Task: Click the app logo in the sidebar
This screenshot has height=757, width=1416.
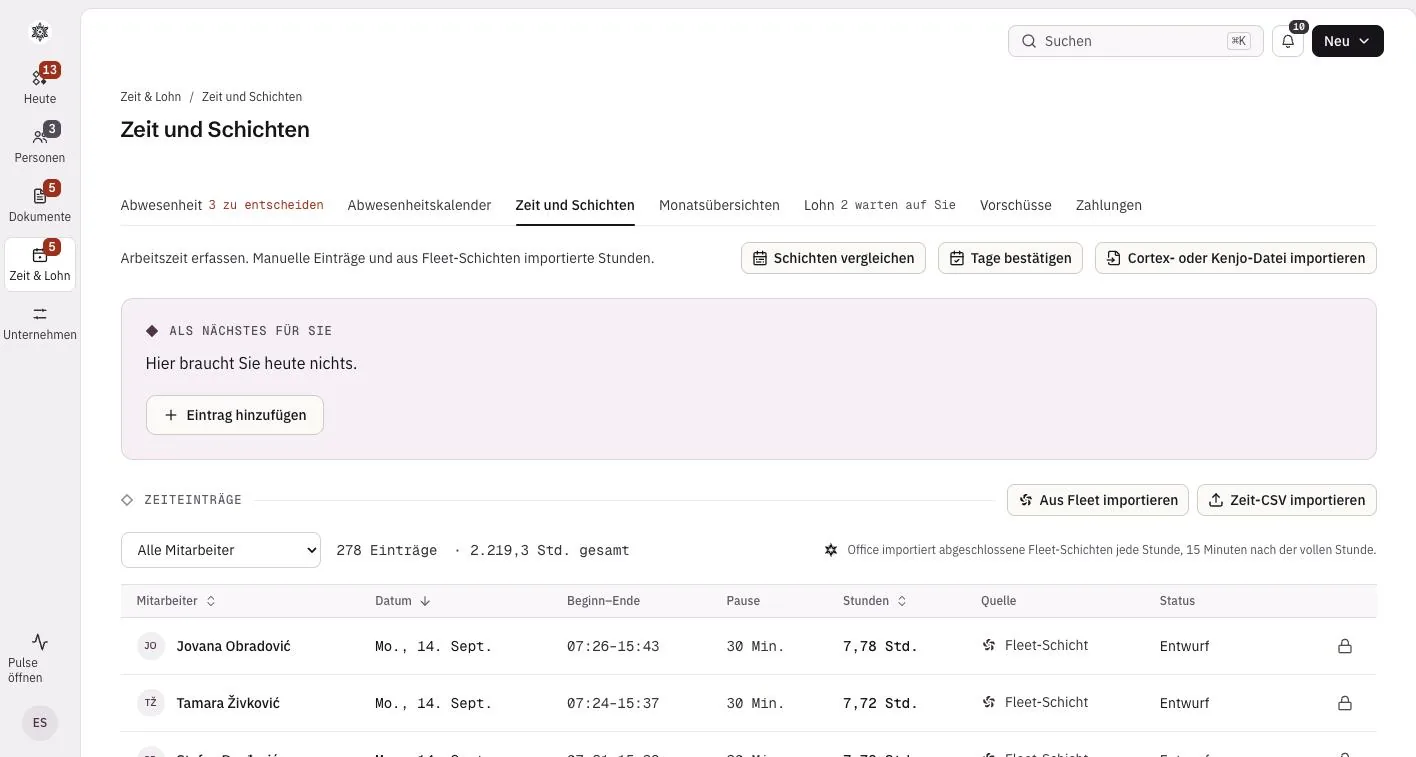Action: [x=40, y=32]
